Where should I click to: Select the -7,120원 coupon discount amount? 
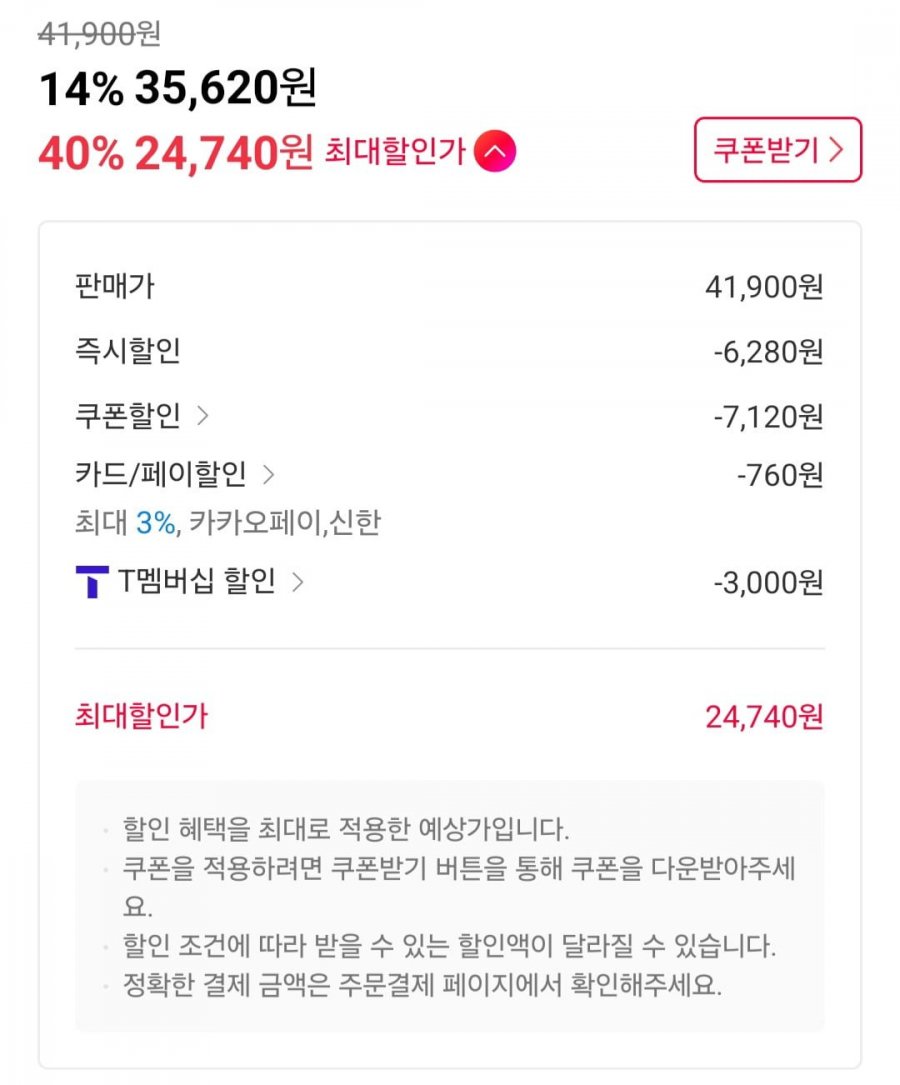click(x=768, y=416)
